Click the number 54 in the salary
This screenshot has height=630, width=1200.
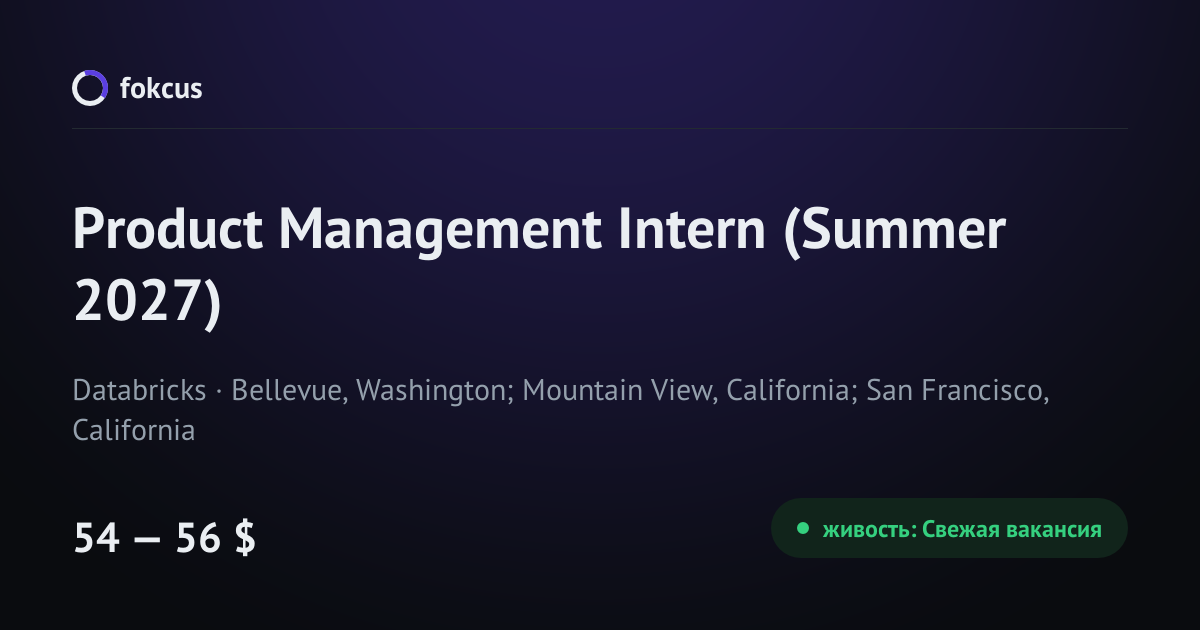pyautogui.click(x=97, y=538)
